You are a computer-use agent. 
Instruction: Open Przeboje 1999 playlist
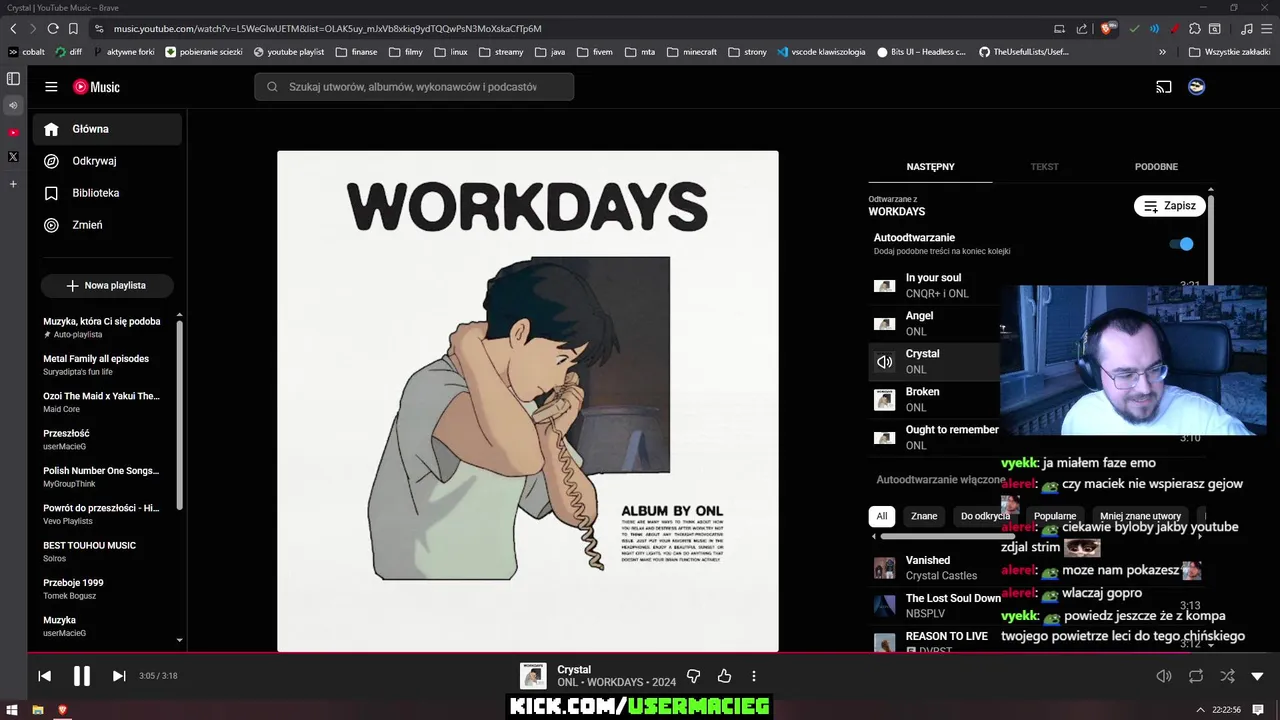pos(102,589)
